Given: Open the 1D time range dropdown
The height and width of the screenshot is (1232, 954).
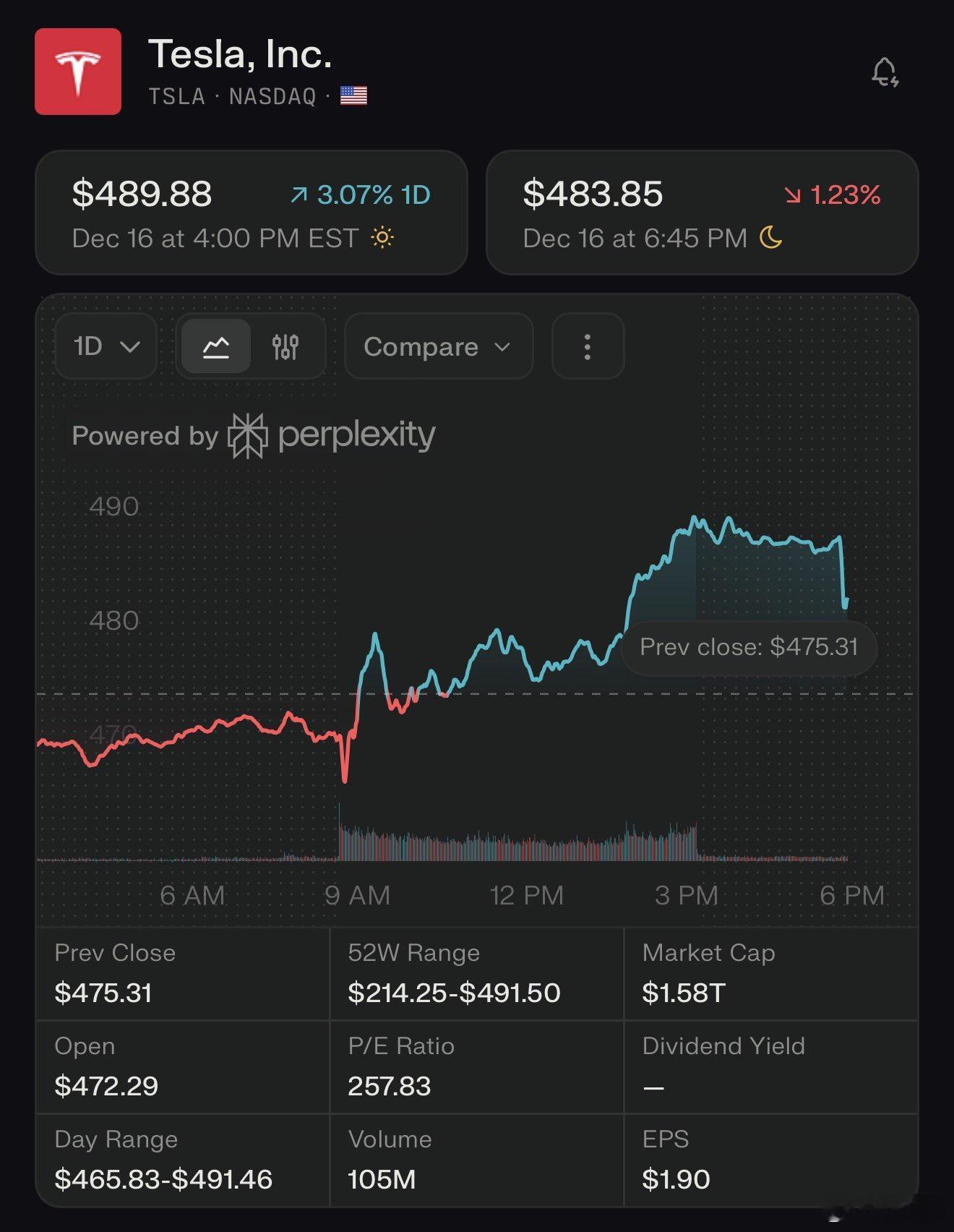Looking at the screenshot, I should point(106,347).
